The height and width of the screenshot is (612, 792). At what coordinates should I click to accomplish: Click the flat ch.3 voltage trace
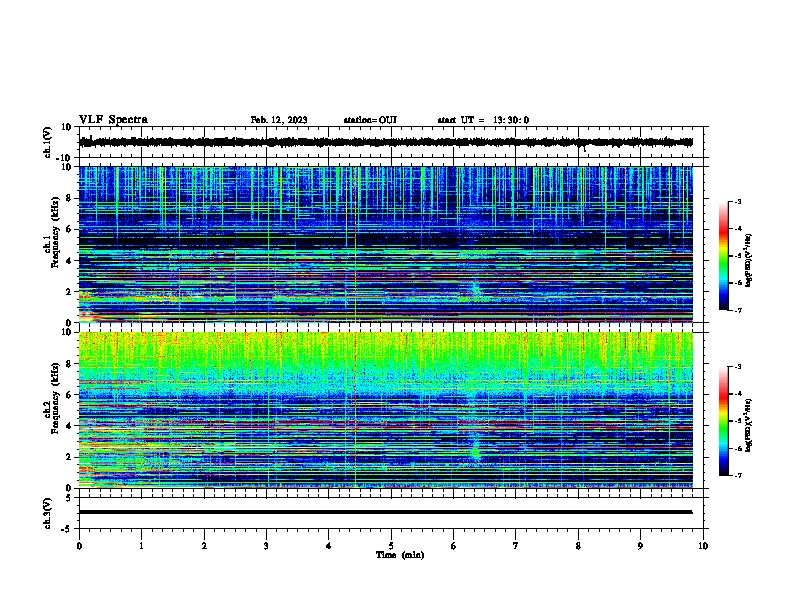pos(386,512)
